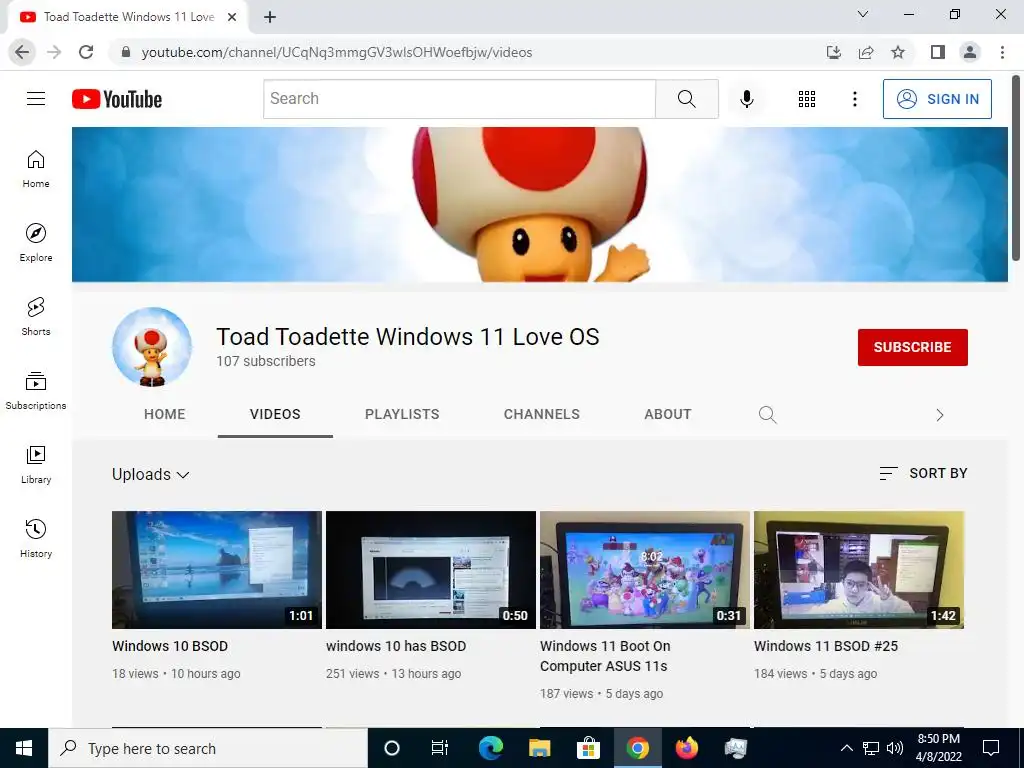Screen dimensions: 1024x768
Task: Start voice search with the microphone
Action: coord(746,99)
